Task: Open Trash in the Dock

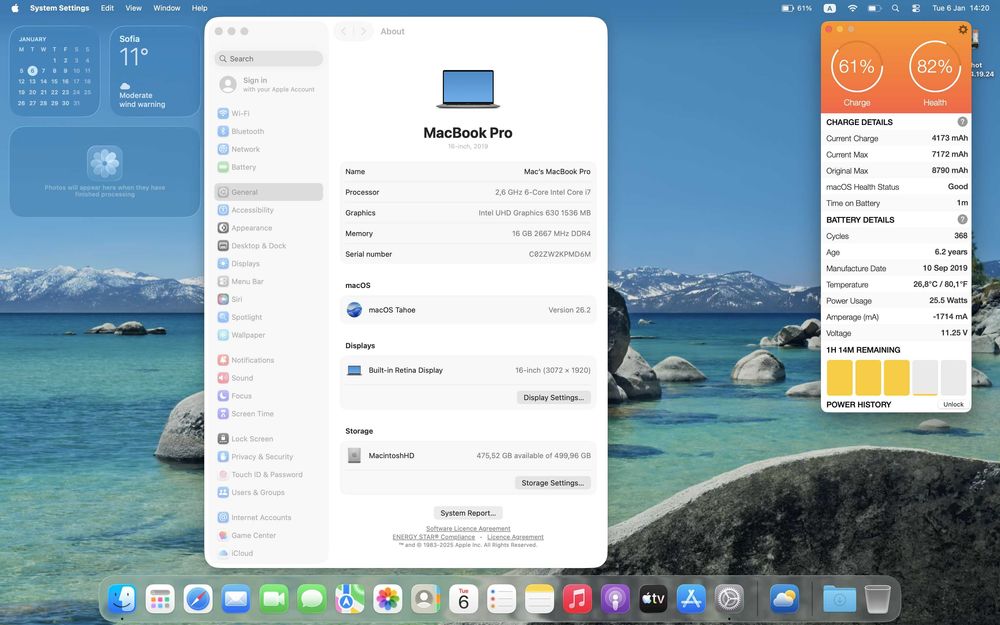Action: [x=878, y=599]
